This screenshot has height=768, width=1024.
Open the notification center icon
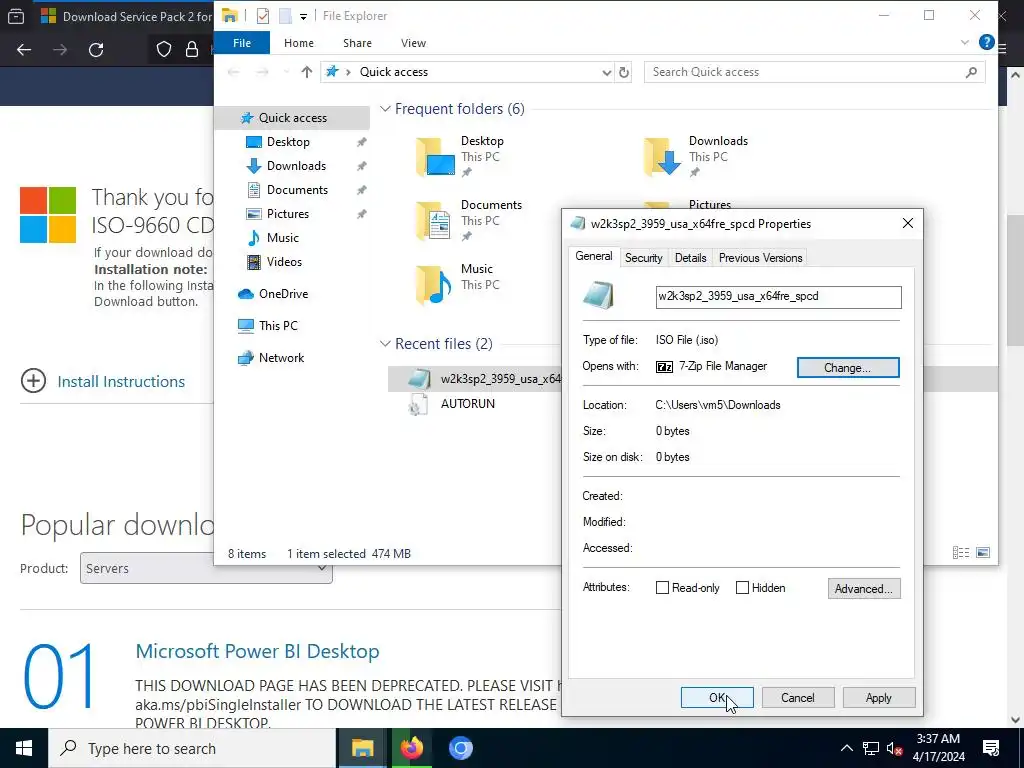coord(991,748)
